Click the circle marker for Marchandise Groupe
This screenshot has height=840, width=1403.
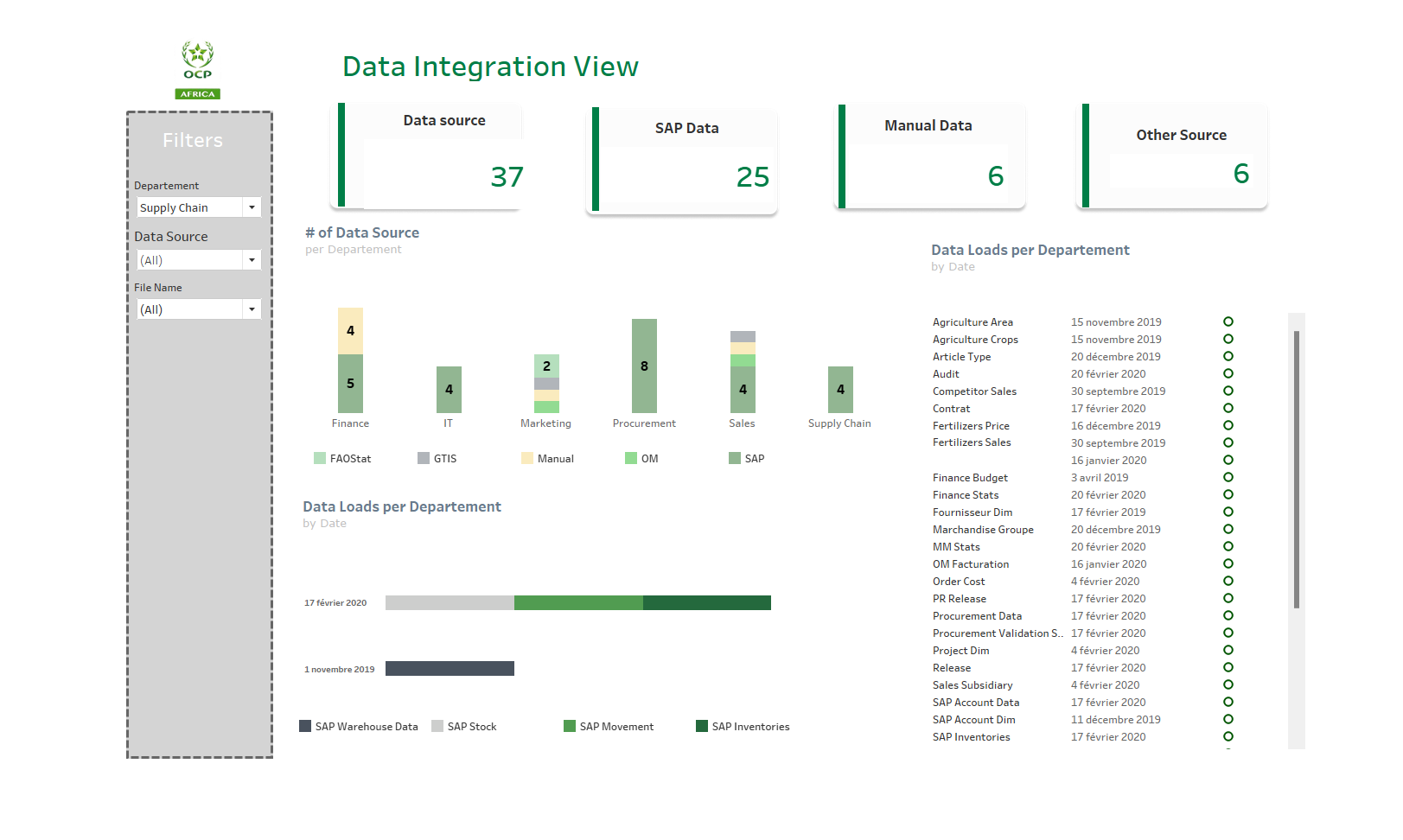tap(1228, 529)
